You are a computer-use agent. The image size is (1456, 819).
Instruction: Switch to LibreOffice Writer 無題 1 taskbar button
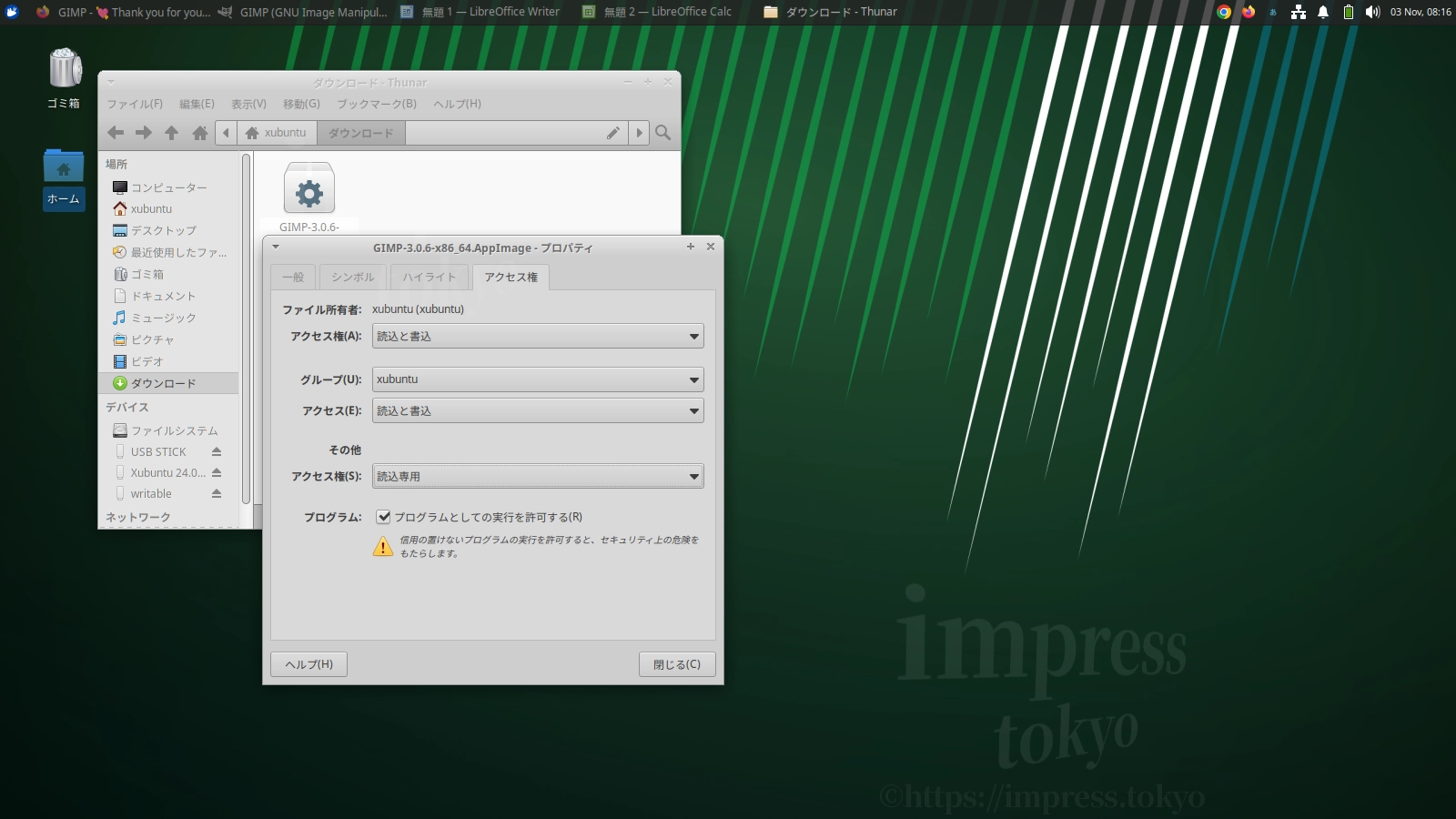click(481, 12)
